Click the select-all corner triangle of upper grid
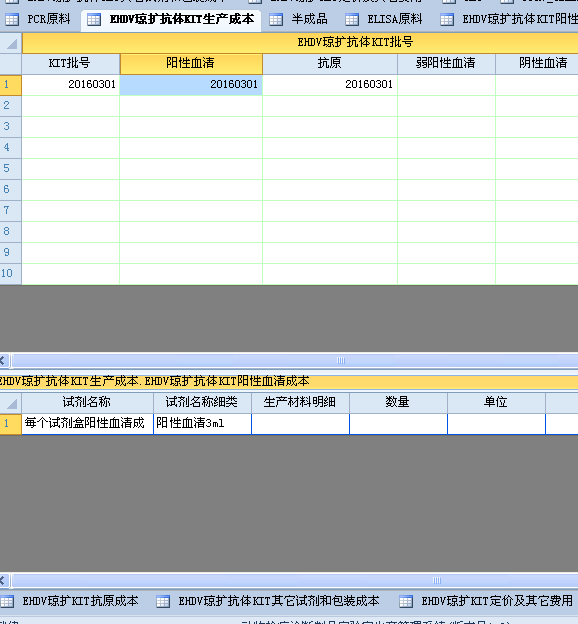Viewport: 578px width, 624px height. tap(12, 43)
